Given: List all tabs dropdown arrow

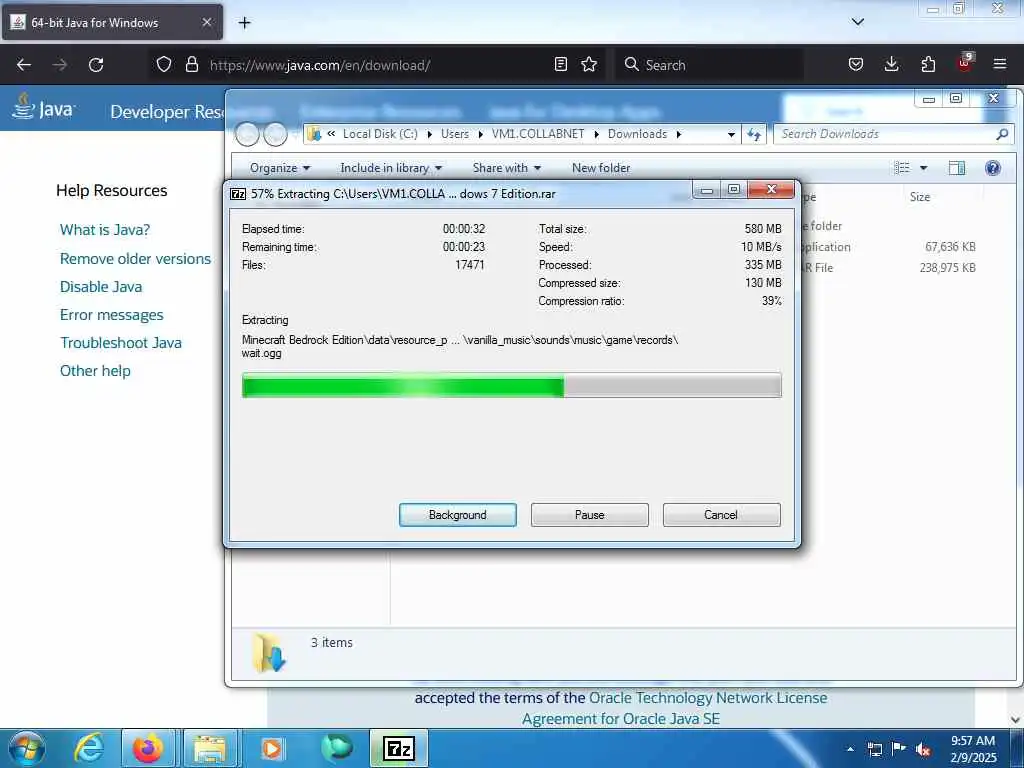Looking at the screenshot, I should pyautogui.click(x=858, y=22).
